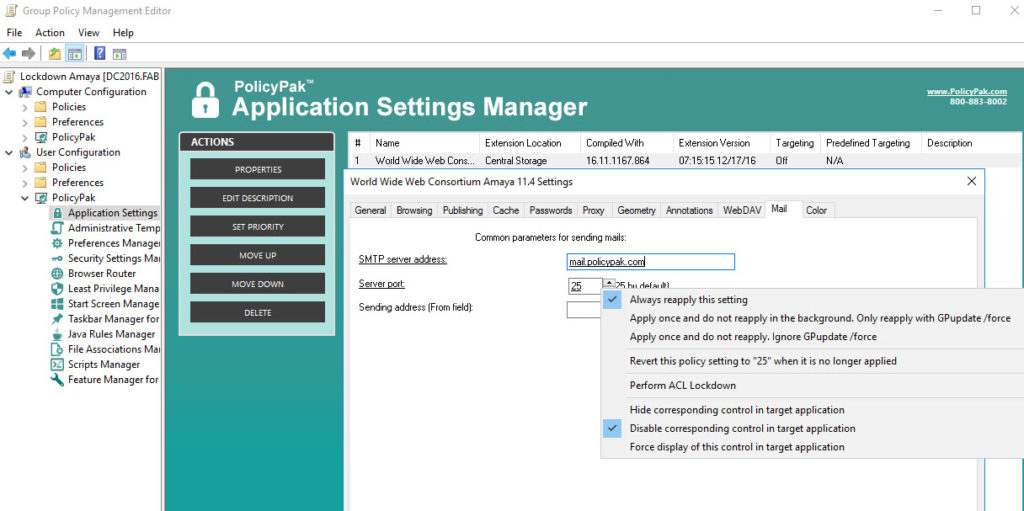Open the Help toolbar icon
The width and height of the screenshot is (1024, 511).
[100, 54]
